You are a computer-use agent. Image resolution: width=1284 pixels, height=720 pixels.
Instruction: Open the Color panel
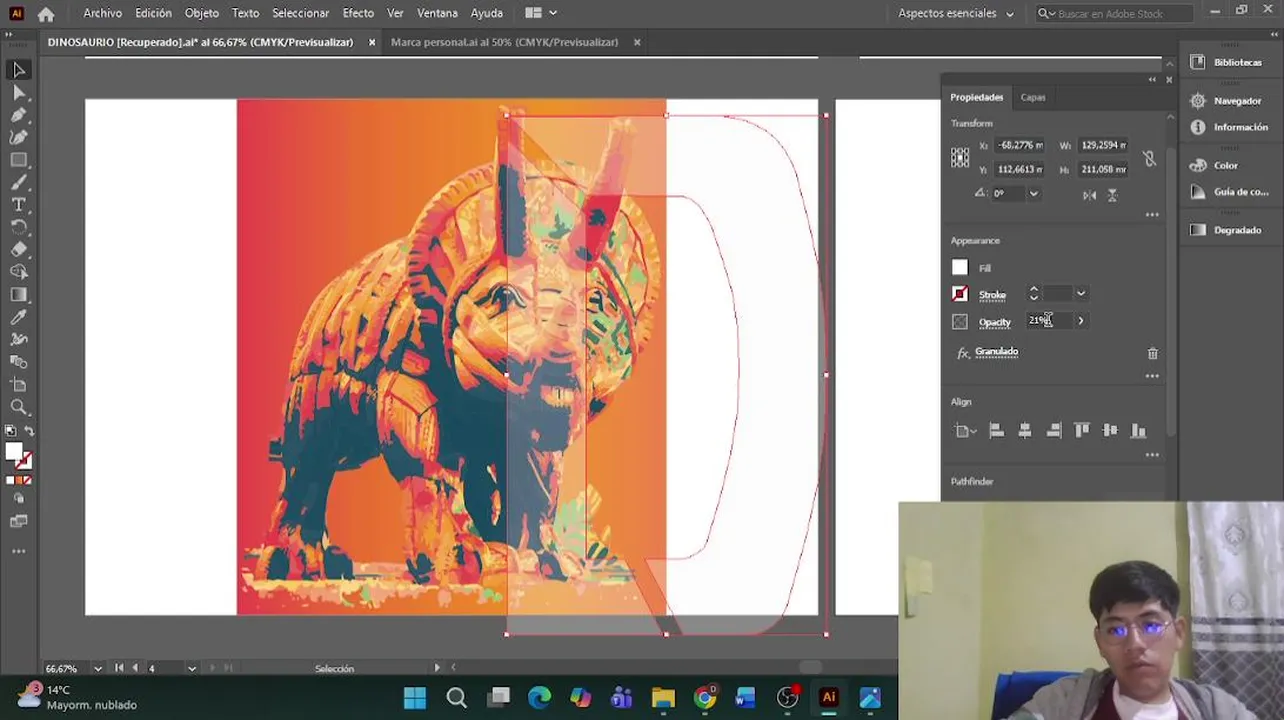tap(1215, 165)
